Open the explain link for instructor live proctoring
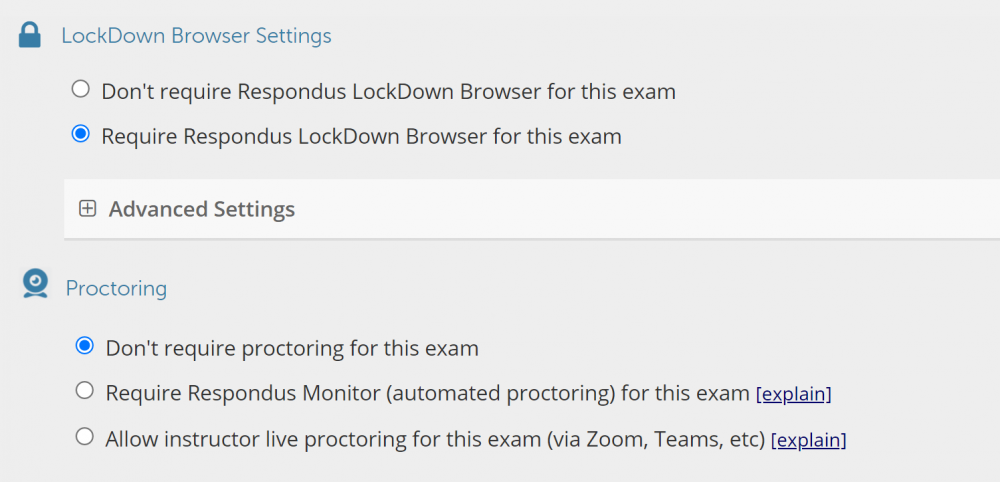 pos(809,440)
